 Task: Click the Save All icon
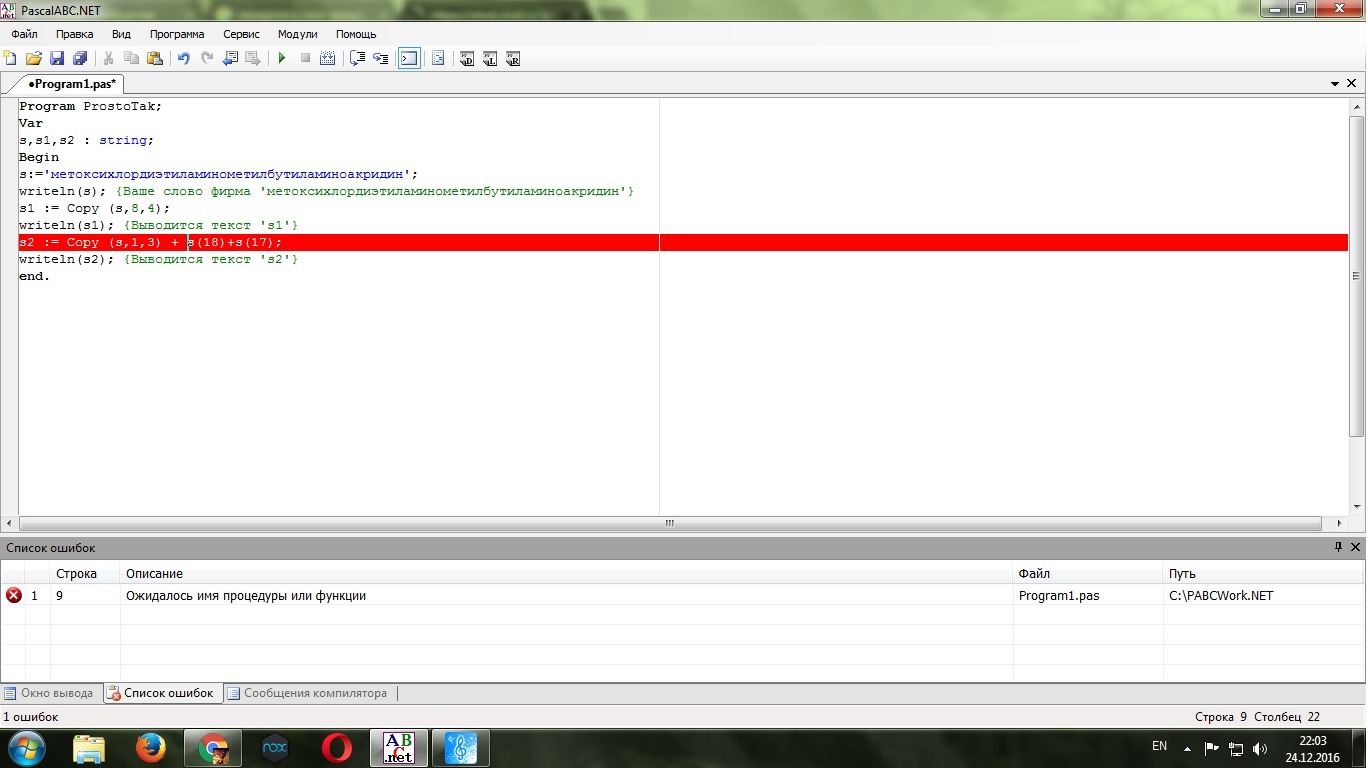tap(80, 59)
